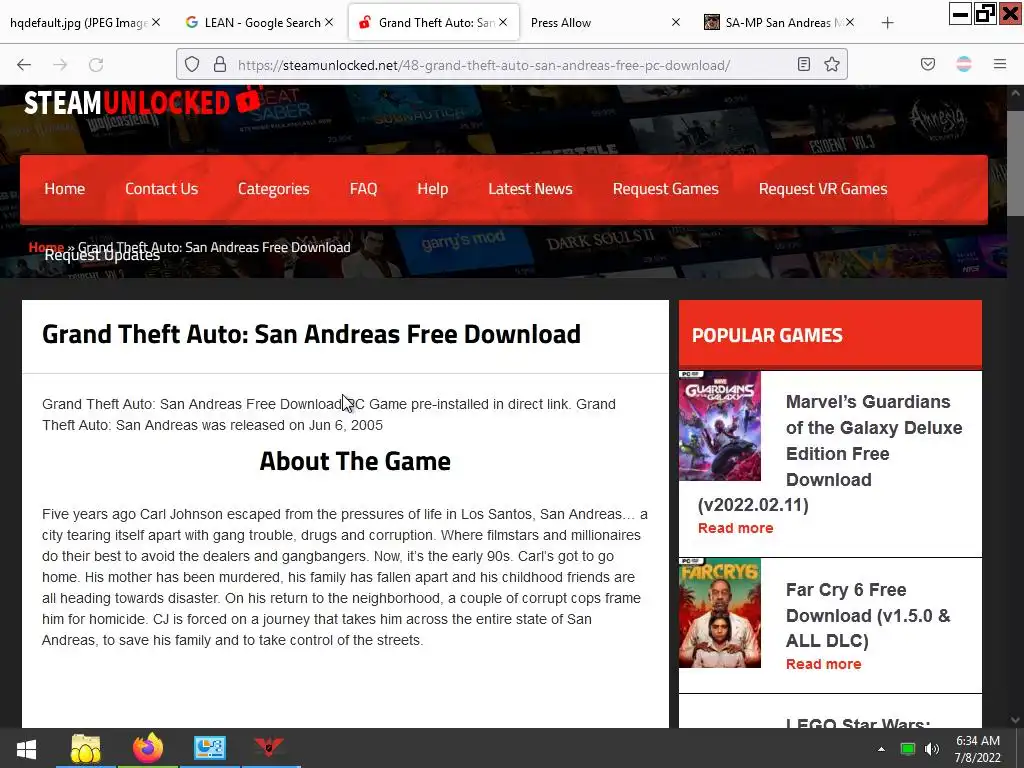This screenshot has height=768, width=1024.
Task: Close the Grand Theft Auto tab
Action: pyautogui.click(x=503, y=22)
